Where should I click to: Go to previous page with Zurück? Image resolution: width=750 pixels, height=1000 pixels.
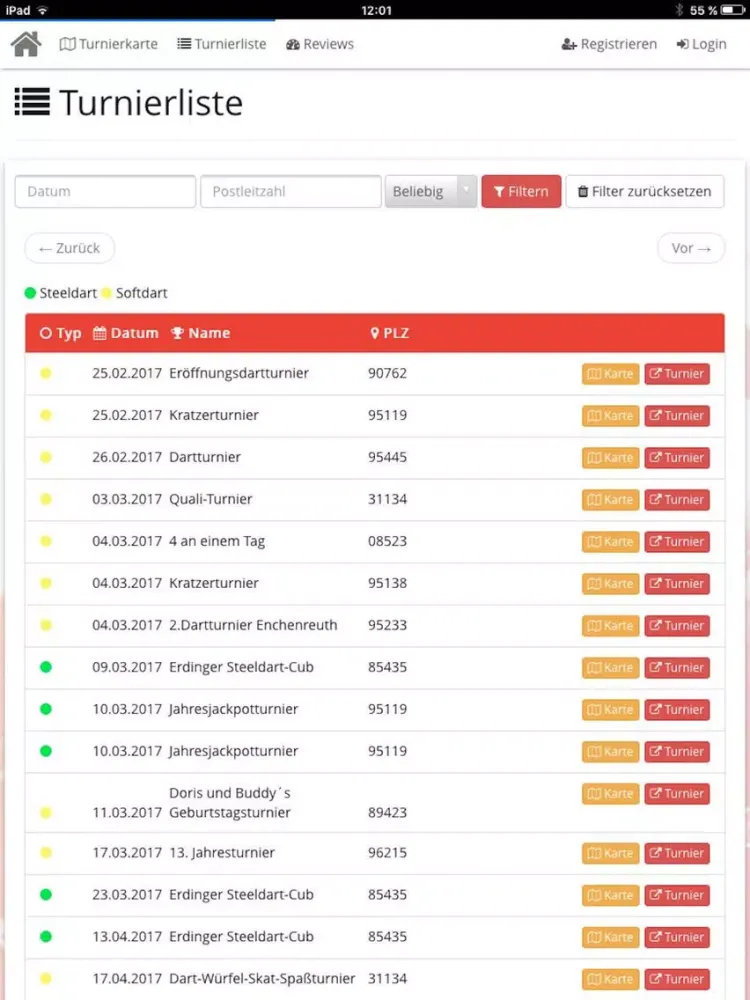tap(70, 248)
